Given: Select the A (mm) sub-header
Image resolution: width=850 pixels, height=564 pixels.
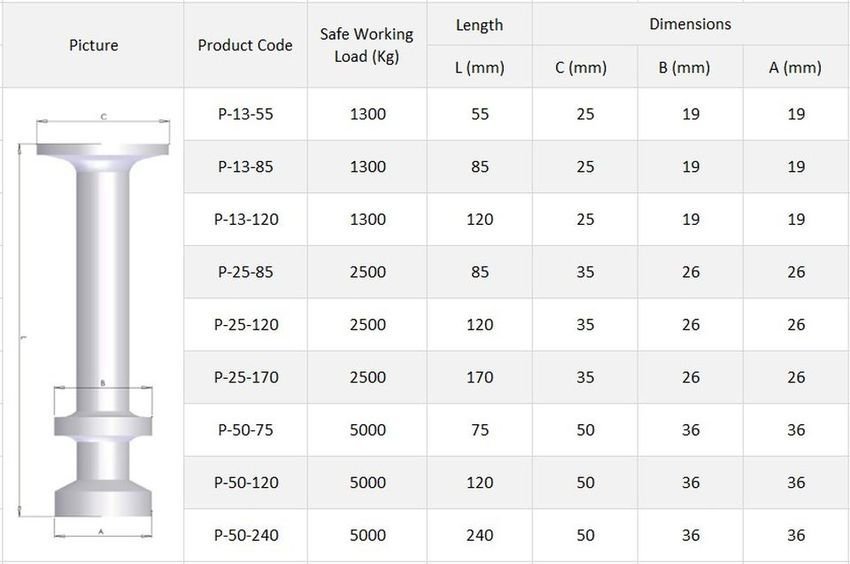Looking at the screenshot, I should tap(795, 68).
